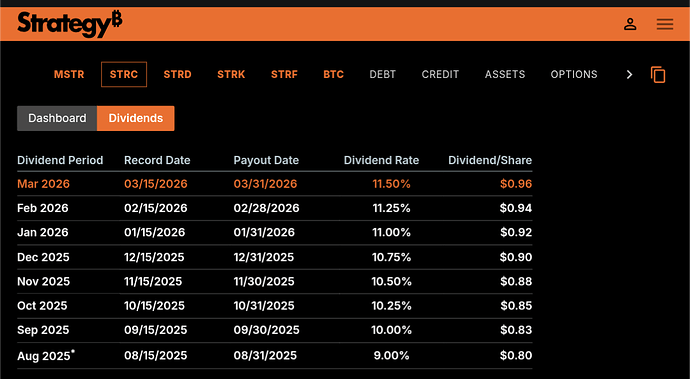690x379 pixels.
Task: Click payout date 02/28/2026
Action: tap(266, 208)
